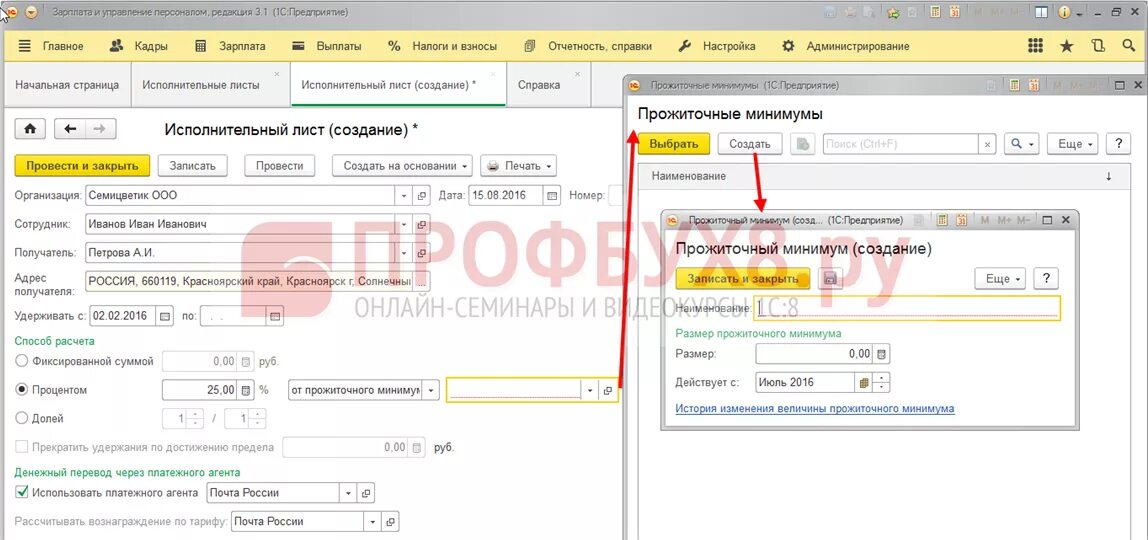The image size is (1148, 540).
Task: Expand платежный агент Почта России dropdown
Action: tap(348, 493)
